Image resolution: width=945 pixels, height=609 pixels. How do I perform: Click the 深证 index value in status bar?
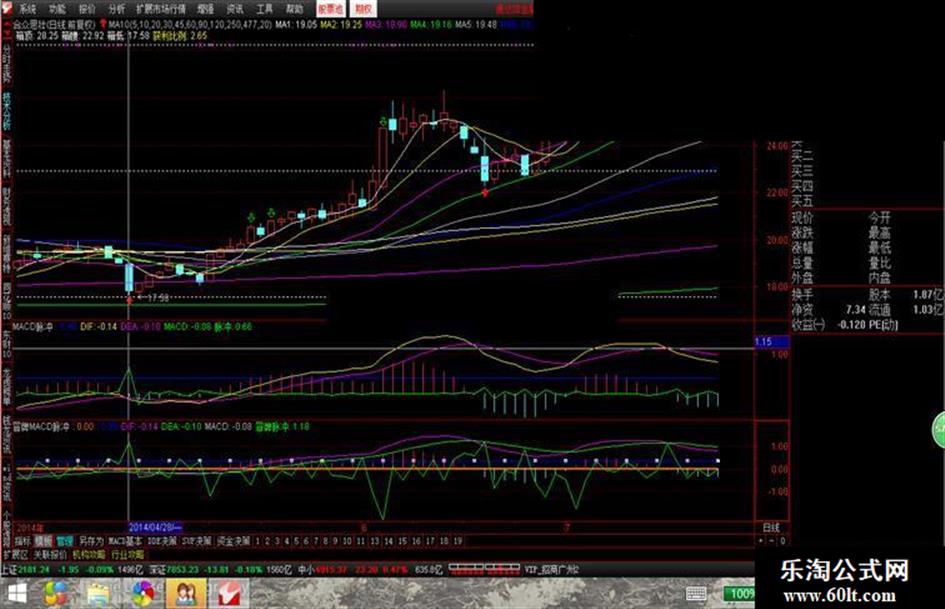[x=183, y=569]
